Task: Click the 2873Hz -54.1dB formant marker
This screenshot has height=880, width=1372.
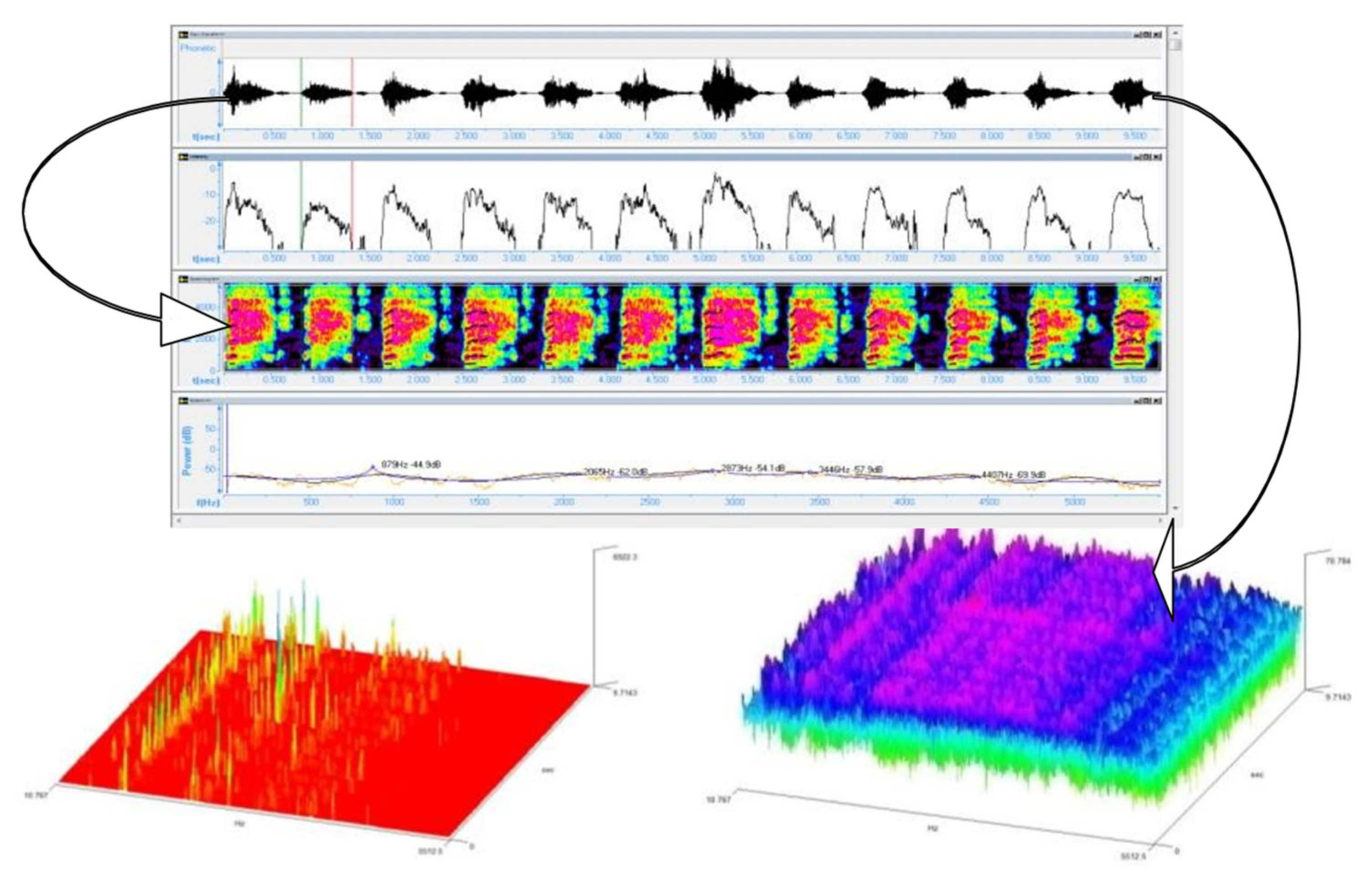Action: (753, 468)
